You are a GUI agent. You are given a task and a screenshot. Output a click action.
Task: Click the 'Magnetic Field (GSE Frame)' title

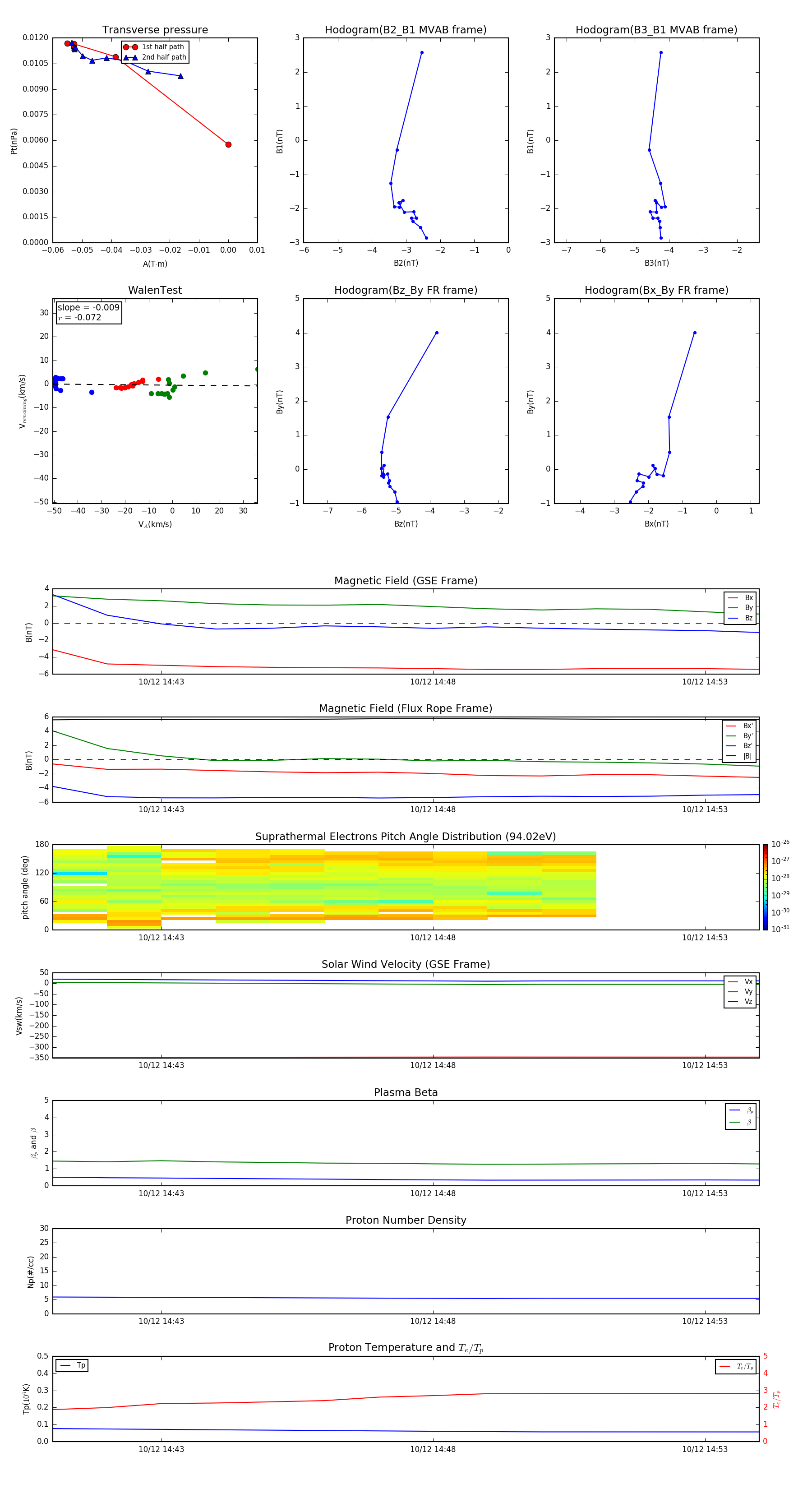tap(406, 581)
